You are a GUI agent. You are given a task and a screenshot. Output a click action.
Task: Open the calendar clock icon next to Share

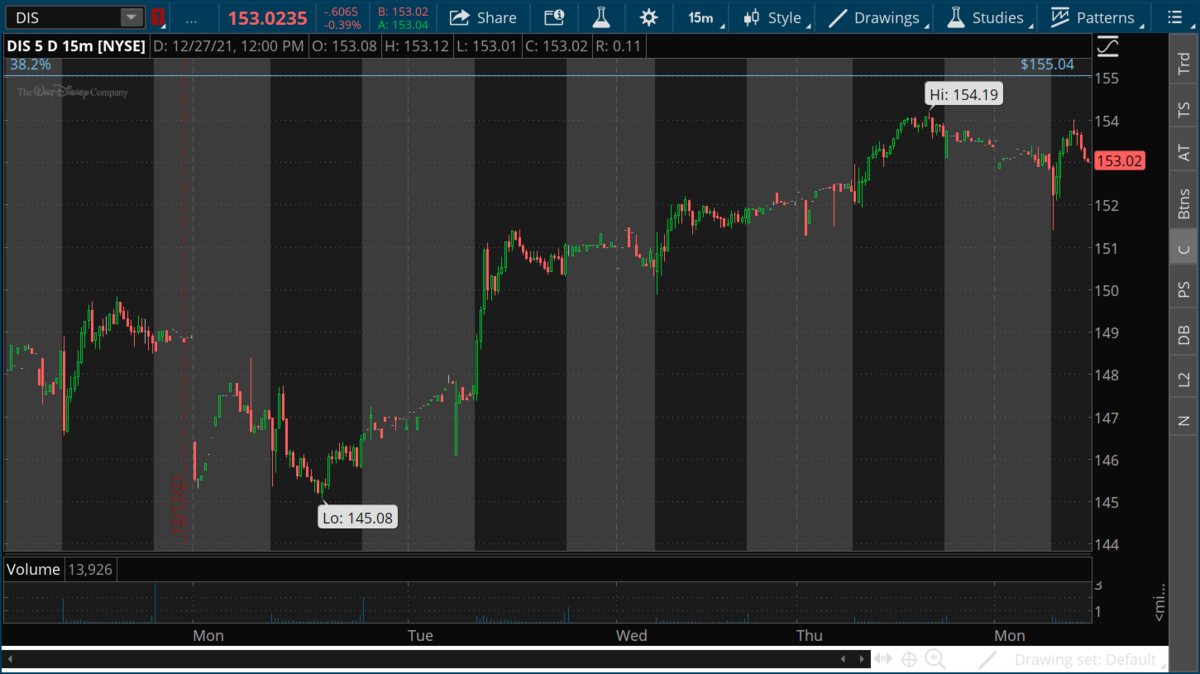pyautogui.click(x=553, y=17)
